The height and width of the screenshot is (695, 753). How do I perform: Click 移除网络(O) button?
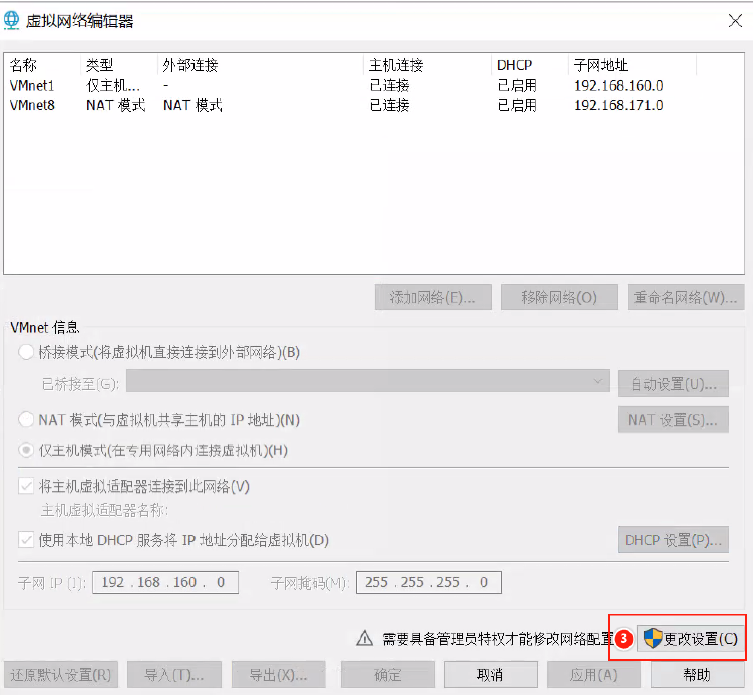[559, 297]
